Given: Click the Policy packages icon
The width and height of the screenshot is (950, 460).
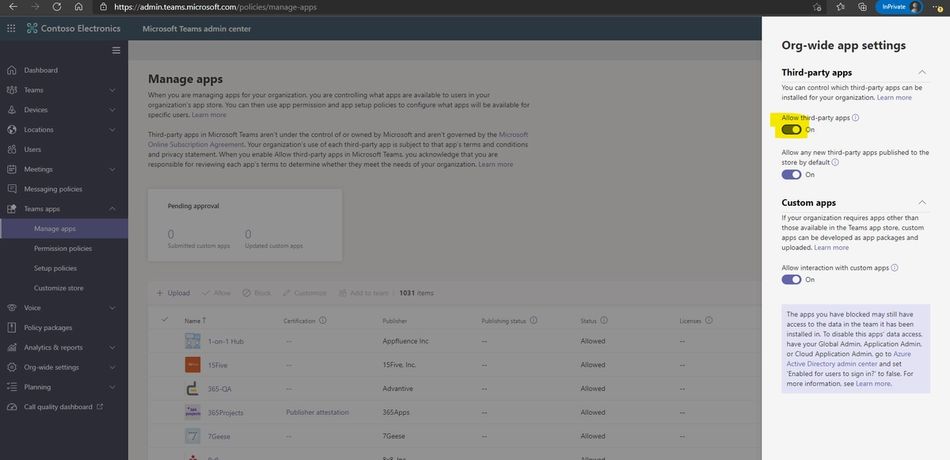Looking at the screenshot, I should pyautogui.click(x=11, y=328).
